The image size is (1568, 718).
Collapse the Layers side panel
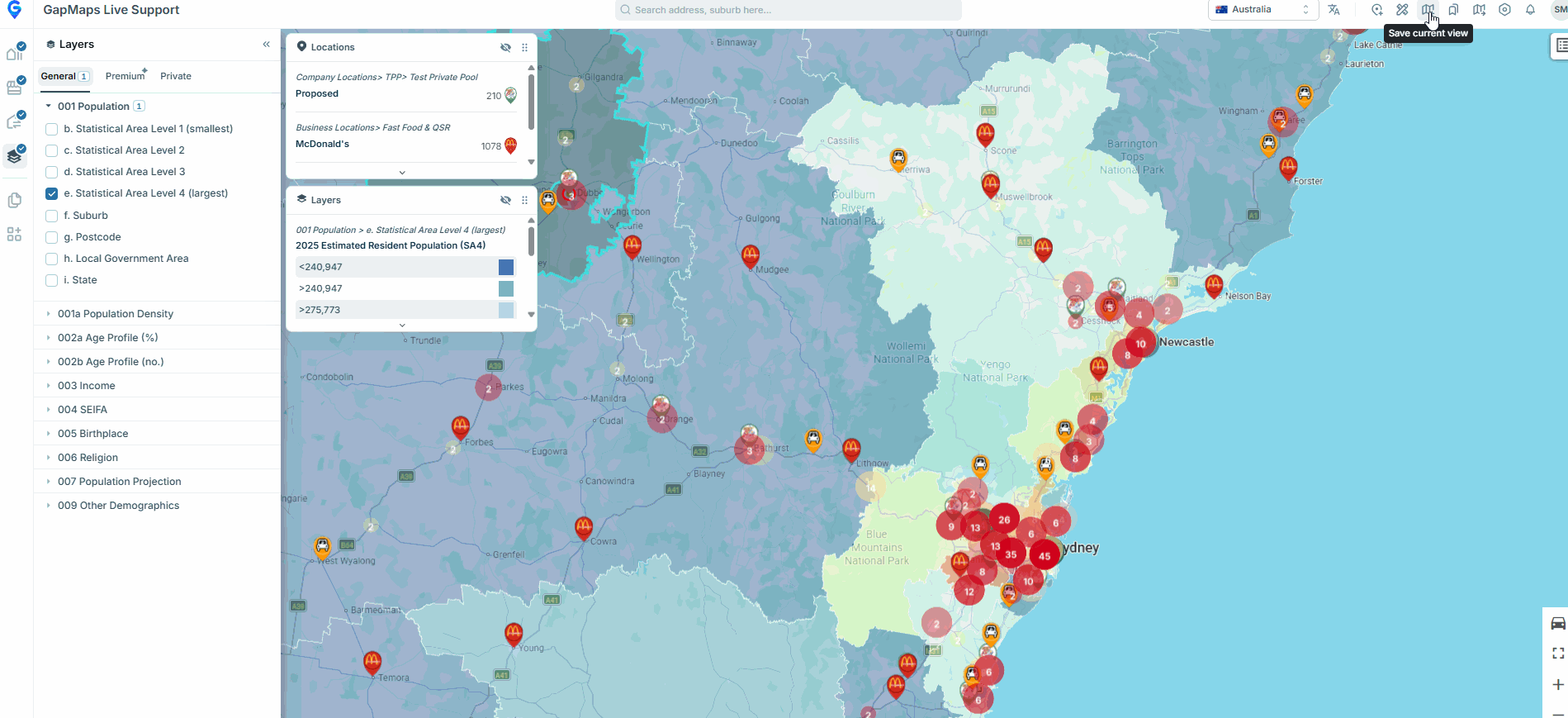(266, 45)
